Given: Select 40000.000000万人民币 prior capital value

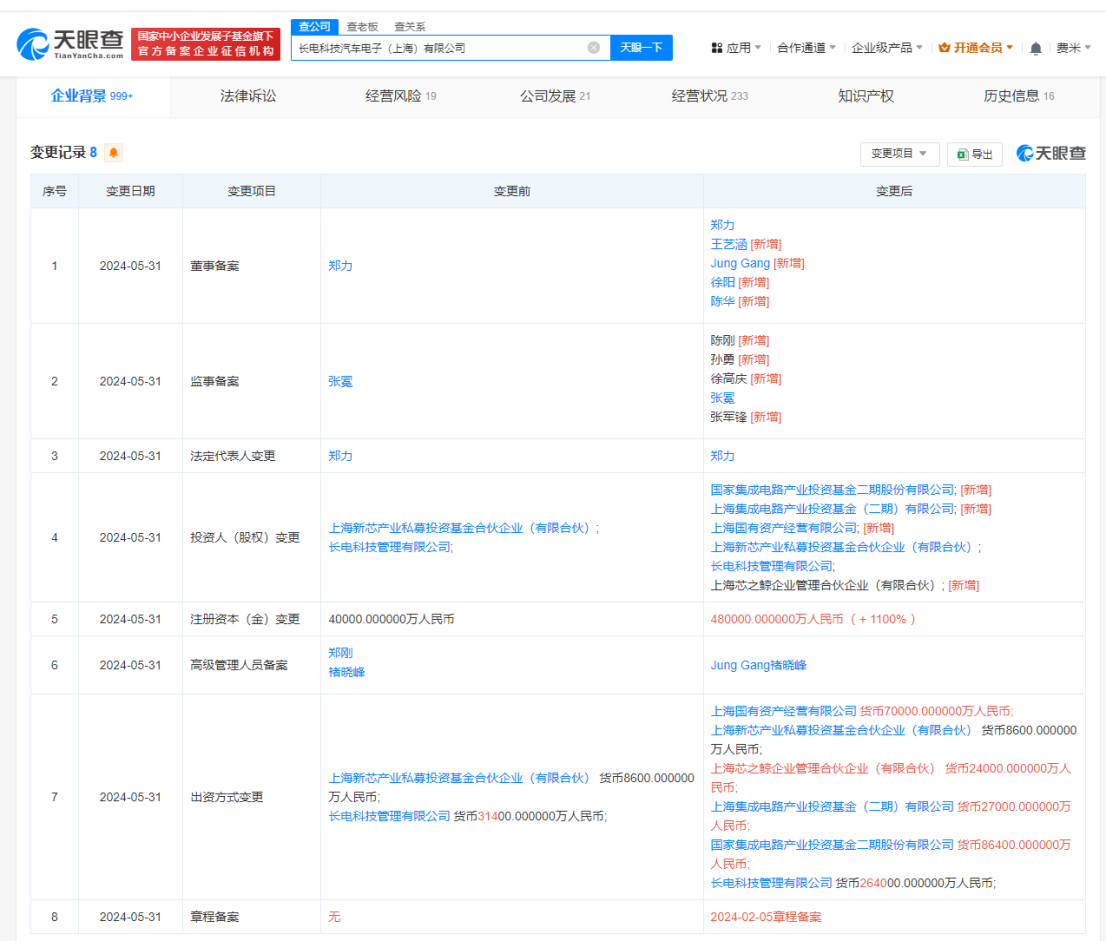Looking at the screenshot, I should (391, 619).
